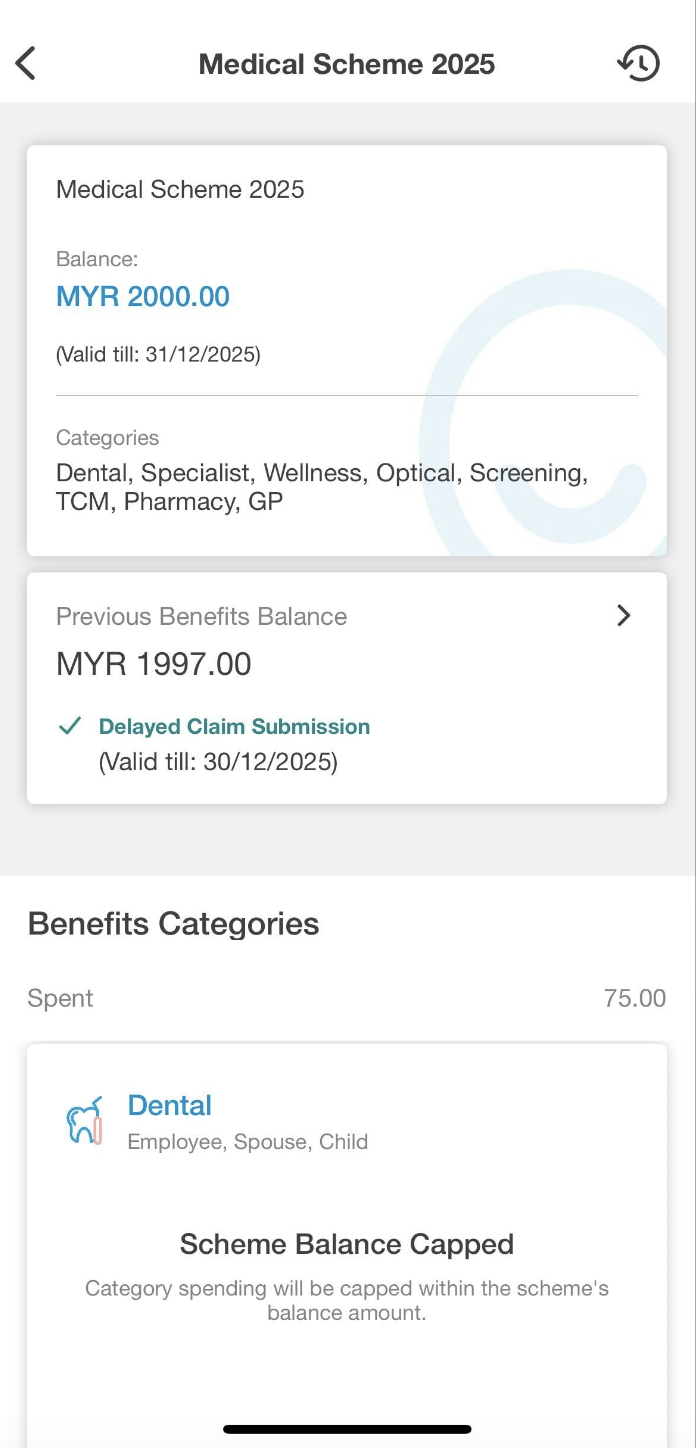Tap the Valid till 31/12/2025 text

point(158,355)
